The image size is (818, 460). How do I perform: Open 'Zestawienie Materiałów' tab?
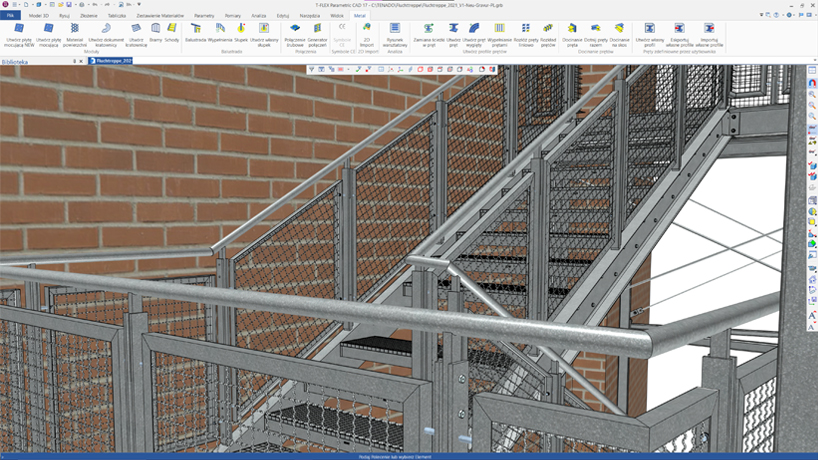160,16
